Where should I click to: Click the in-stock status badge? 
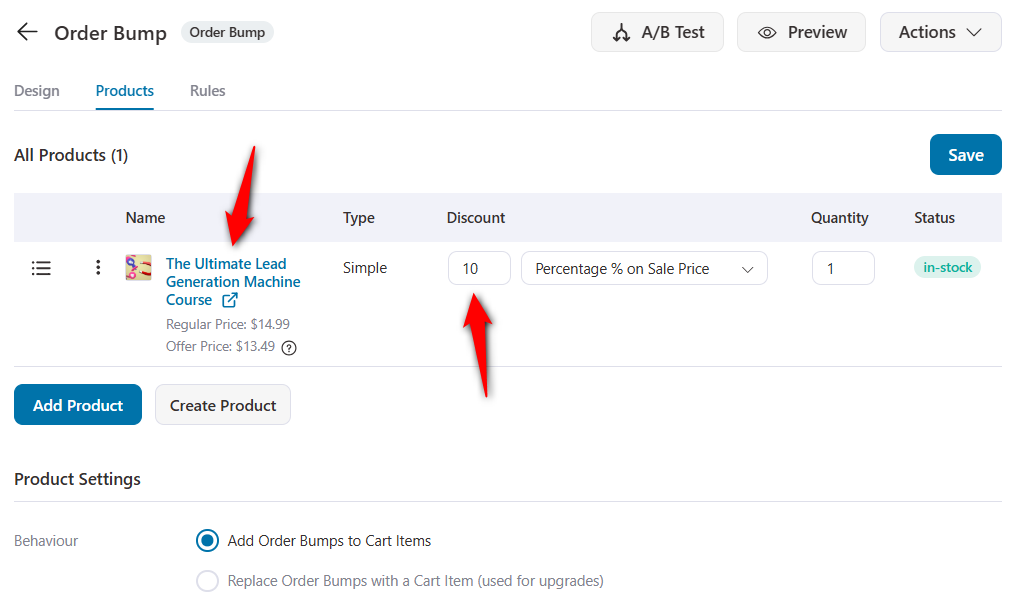point(947,268)
